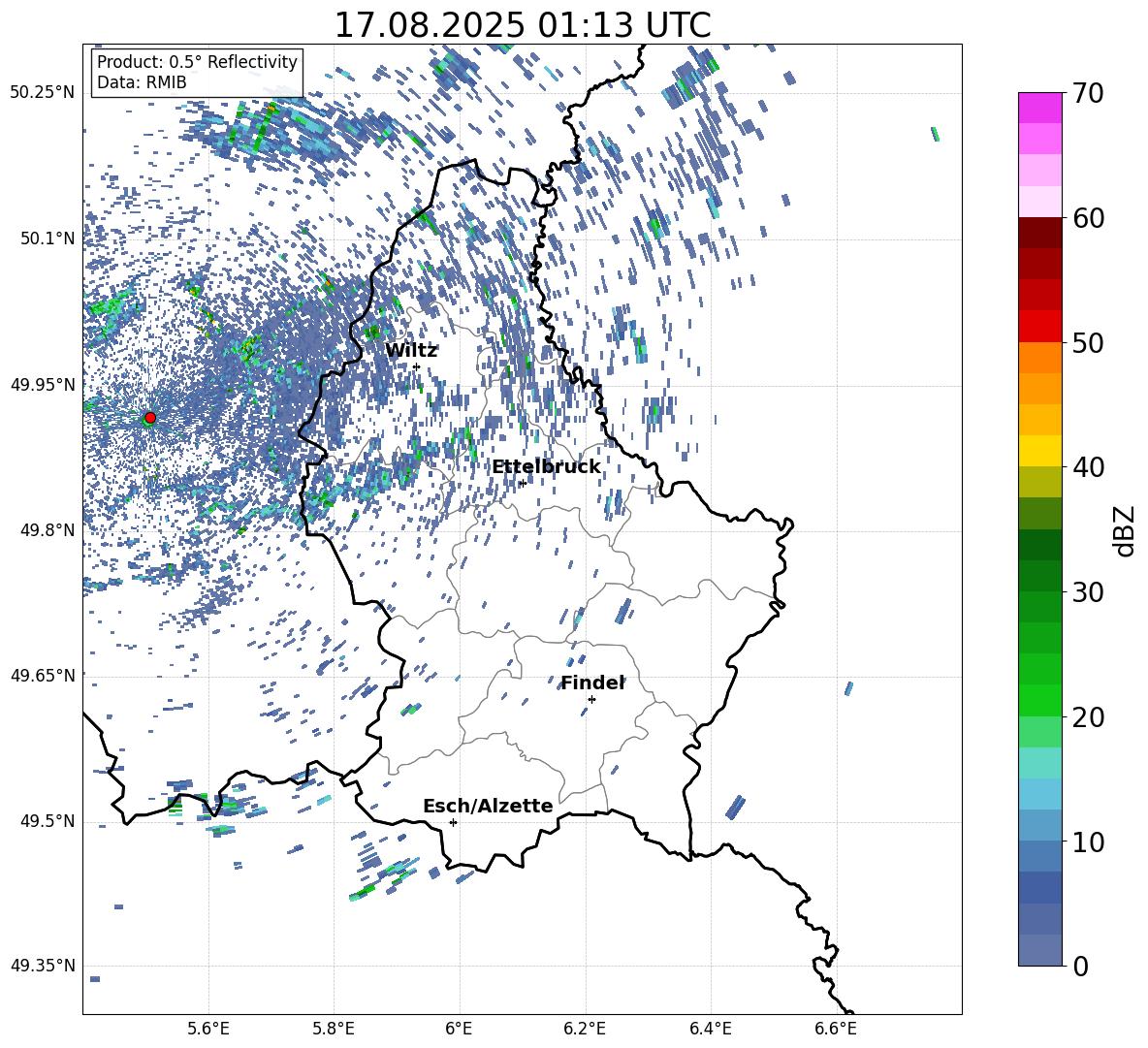Click the 40 colorbar tick label
The height and width of the screenshot is (1048, 1148).
click(x=1088, y=467)
